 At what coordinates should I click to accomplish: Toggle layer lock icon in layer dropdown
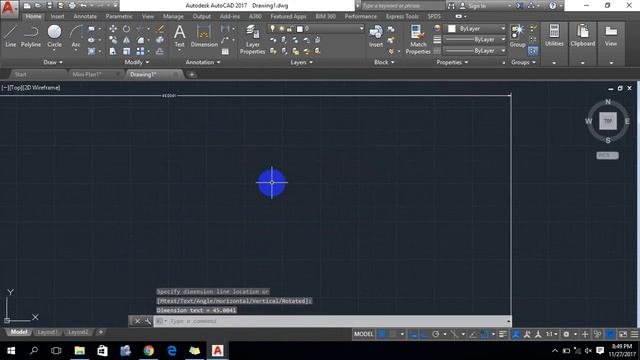point(289,29)
